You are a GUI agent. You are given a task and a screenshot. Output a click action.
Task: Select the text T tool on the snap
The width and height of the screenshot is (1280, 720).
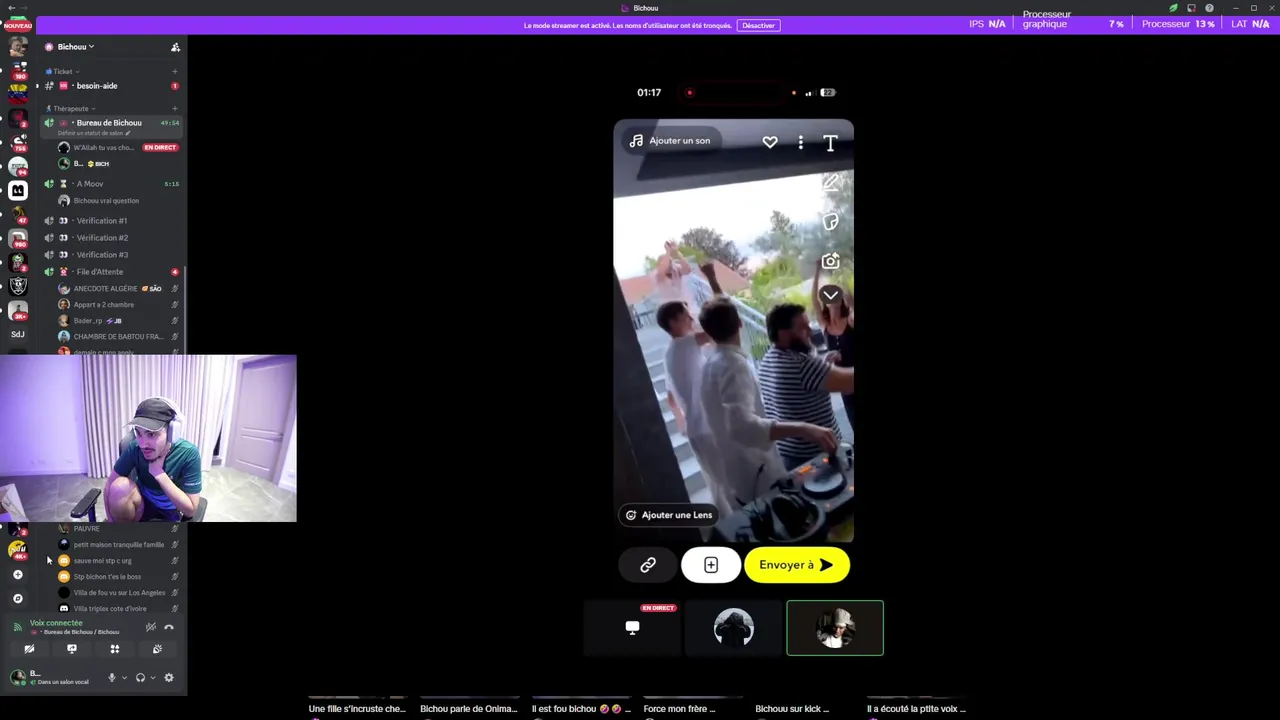coord(830,144)
